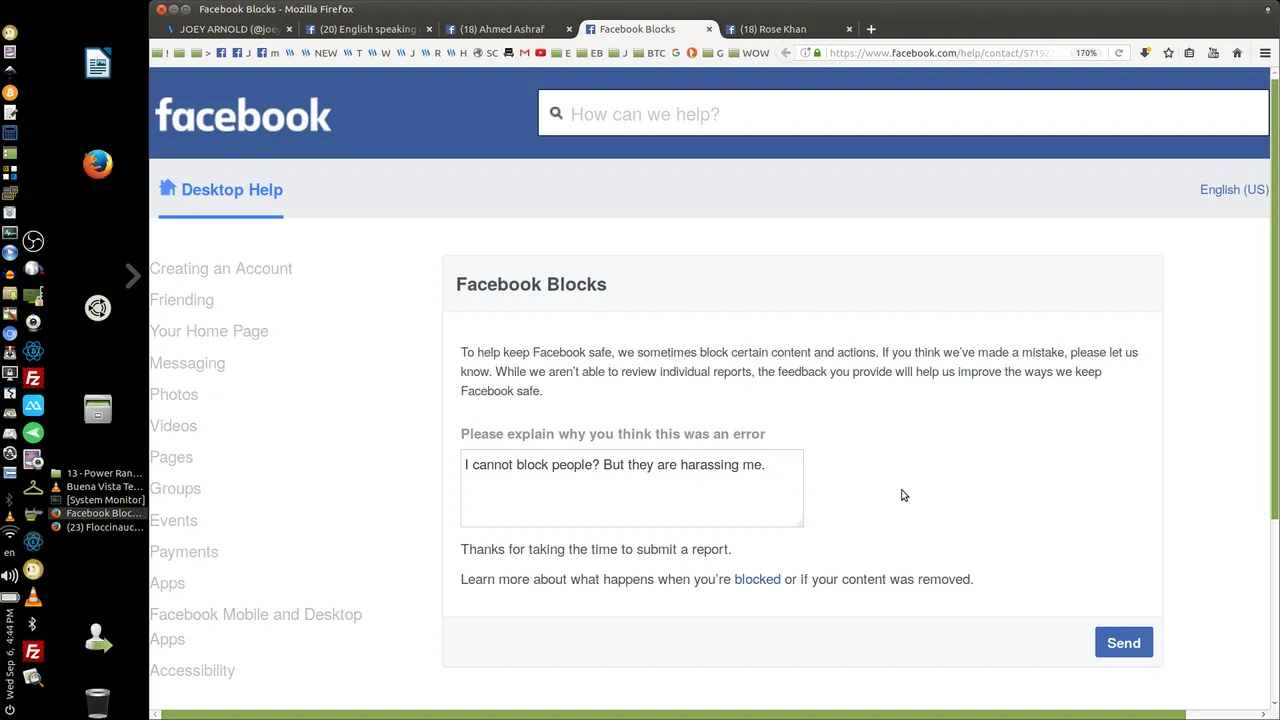Image resolution: width=1280 pixels, height=720 pixels.
Task: Open the WOW bookmarks folder
Action: point(749,53)
